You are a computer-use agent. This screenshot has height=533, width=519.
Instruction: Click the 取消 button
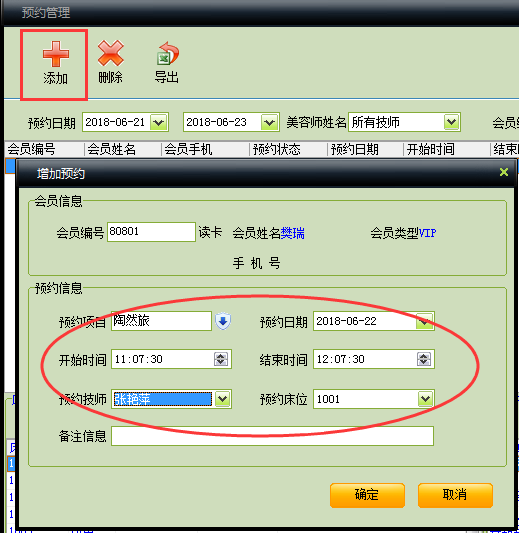coord(455,495)
